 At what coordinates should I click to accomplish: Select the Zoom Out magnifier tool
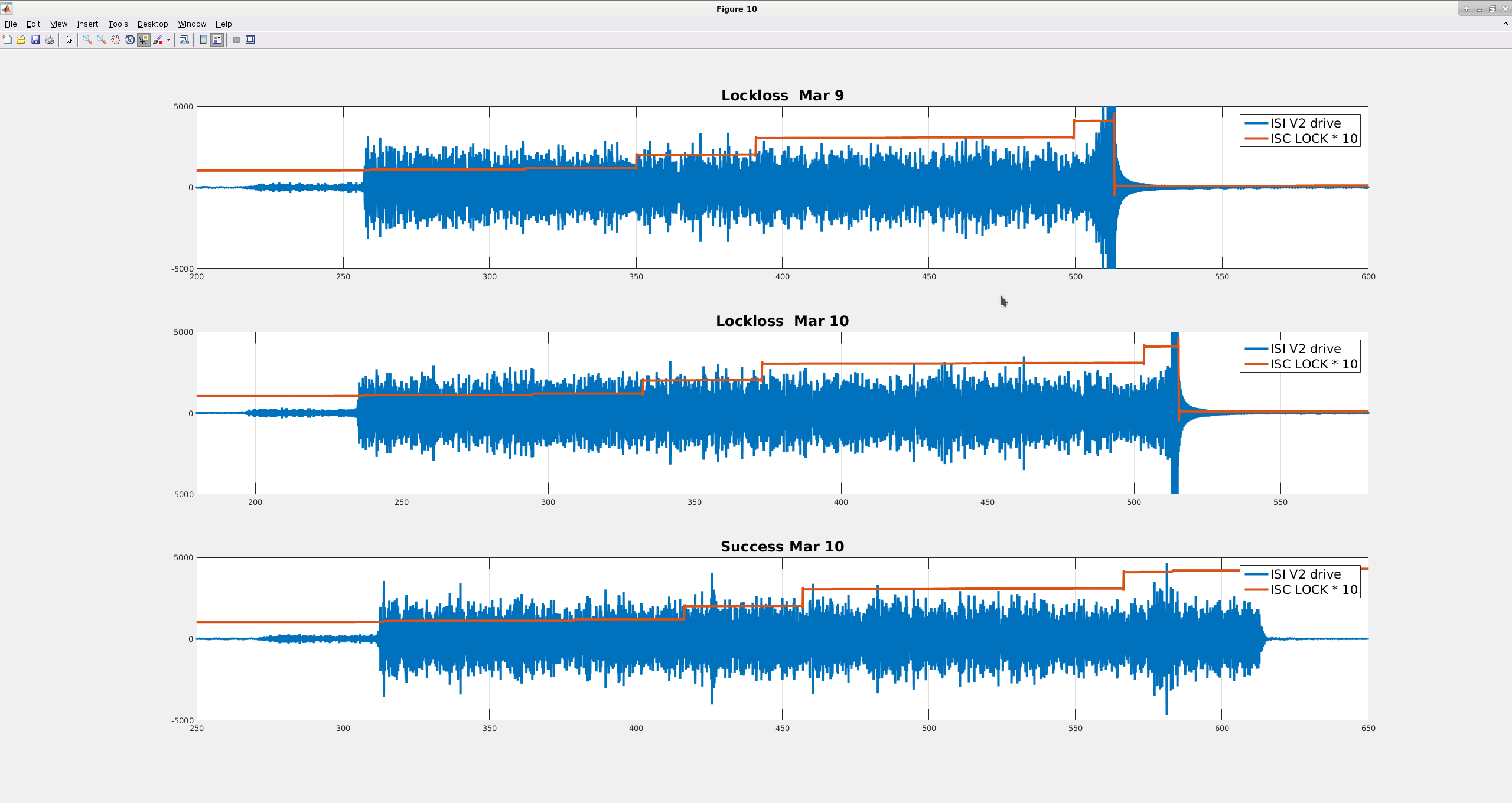102,40
